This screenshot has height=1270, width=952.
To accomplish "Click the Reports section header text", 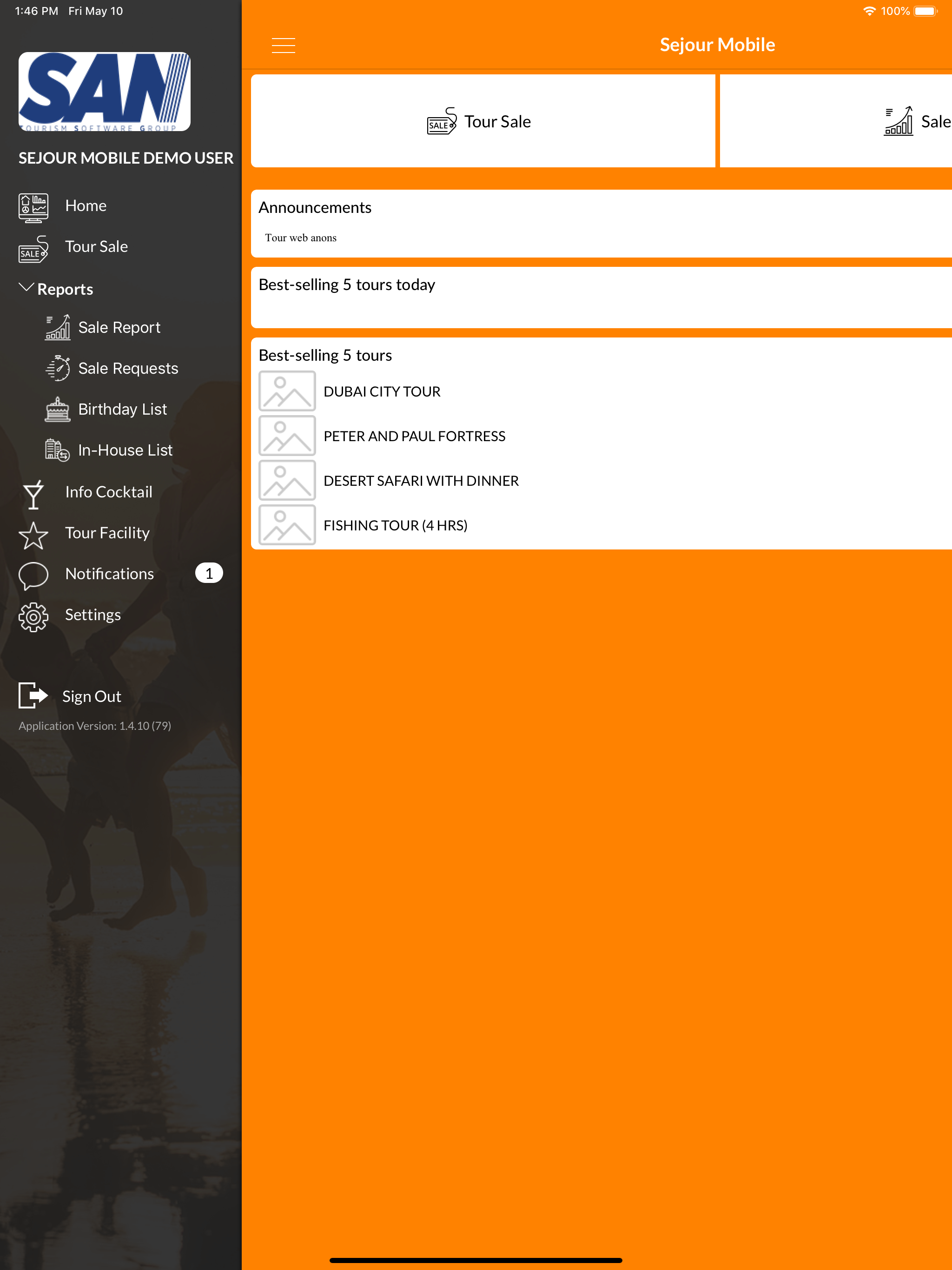I will (65, 289).
